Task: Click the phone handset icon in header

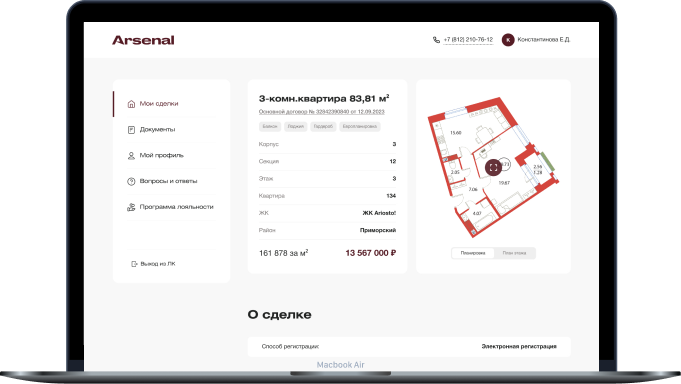Action: [x=436, y=40]
